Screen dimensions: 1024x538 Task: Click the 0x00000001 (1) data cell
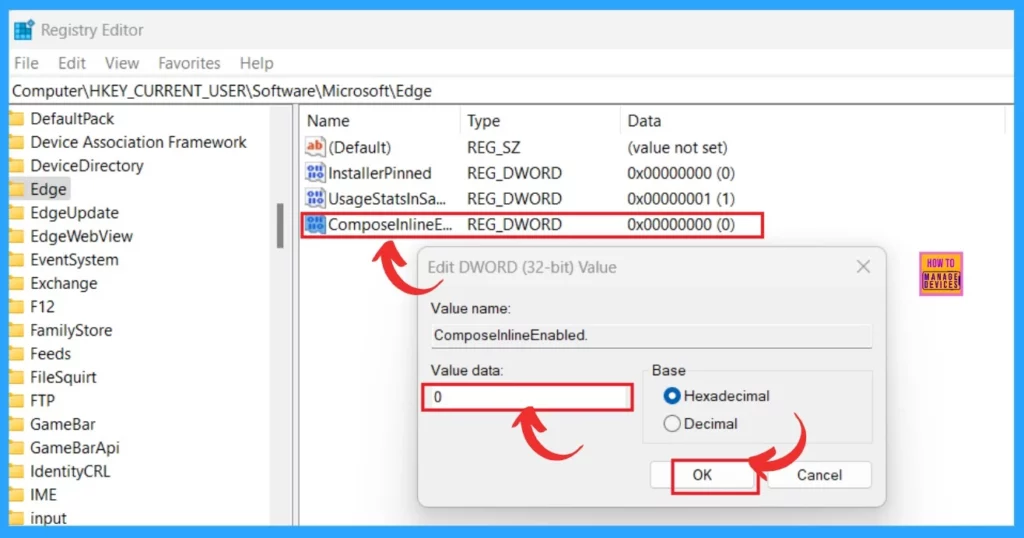click(680, 198)
